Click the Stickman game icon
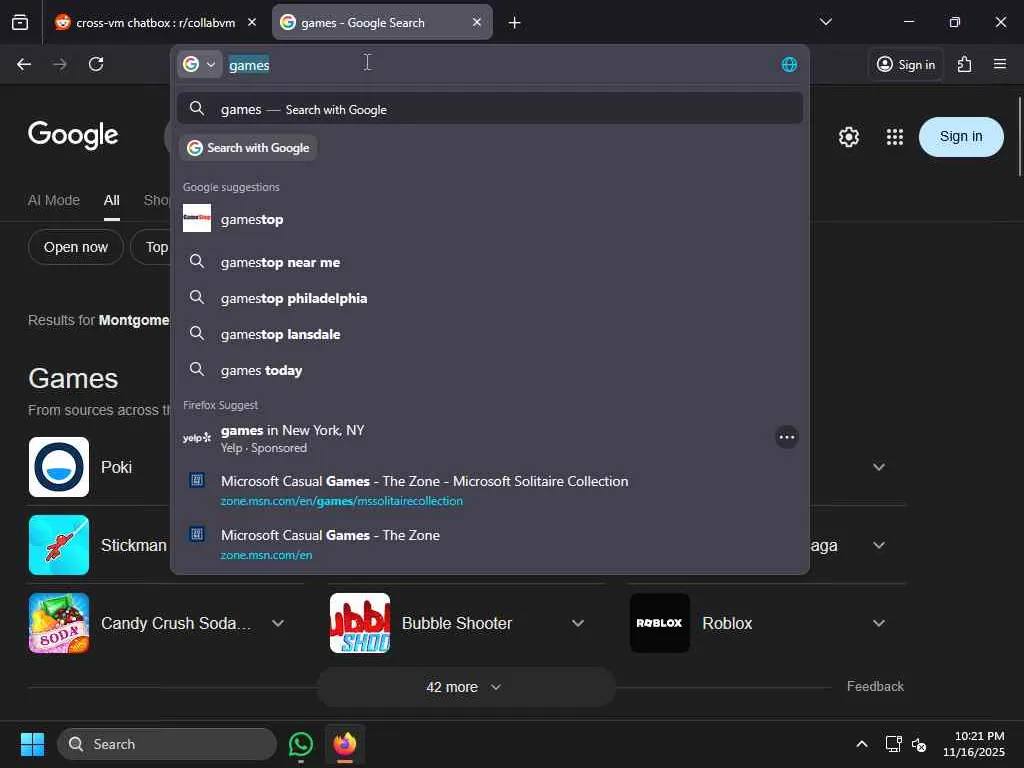This screenshot has height=768, width=1024. coord(59,545)
